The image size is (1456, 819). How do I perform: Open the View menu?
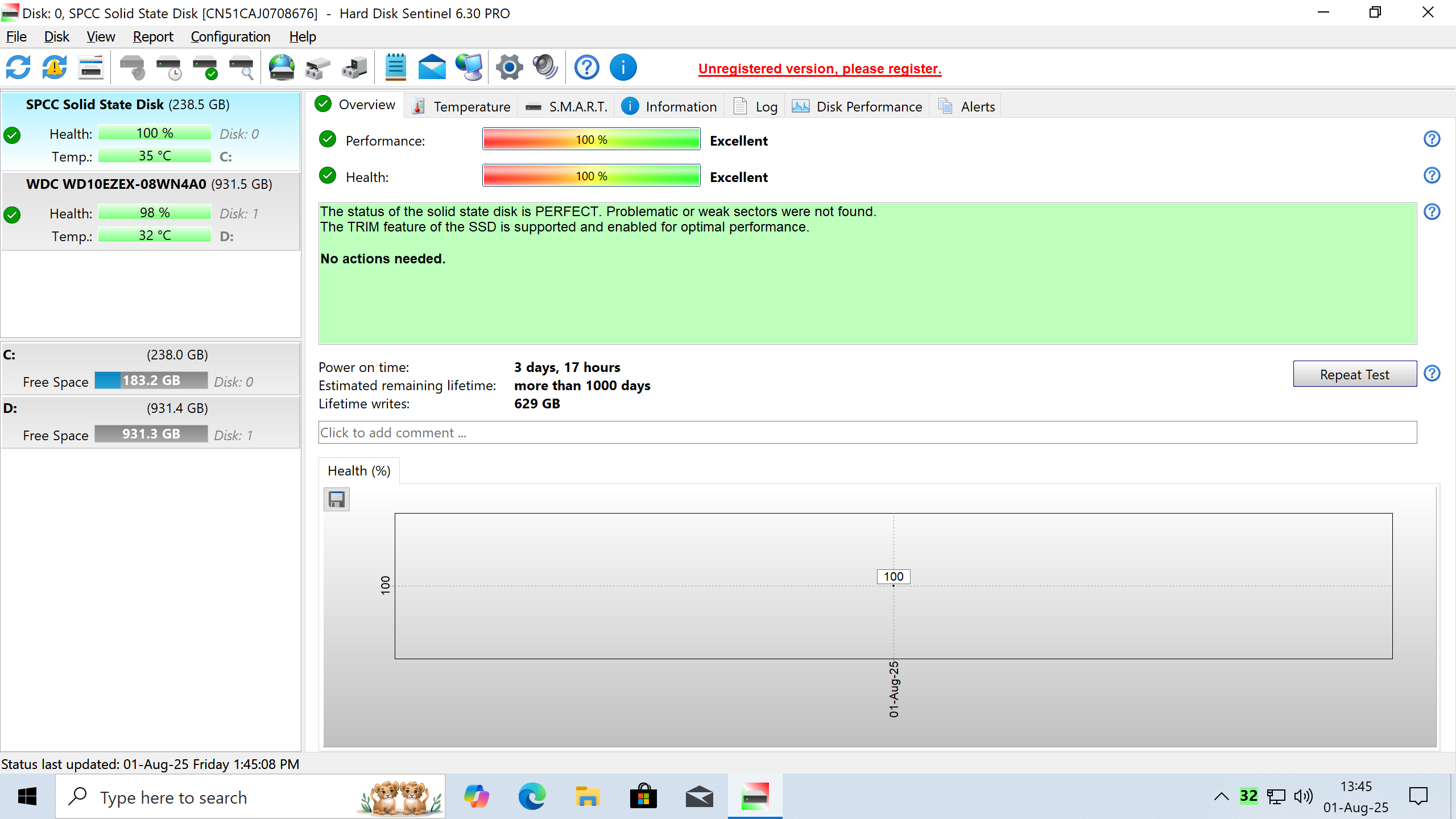101,37
